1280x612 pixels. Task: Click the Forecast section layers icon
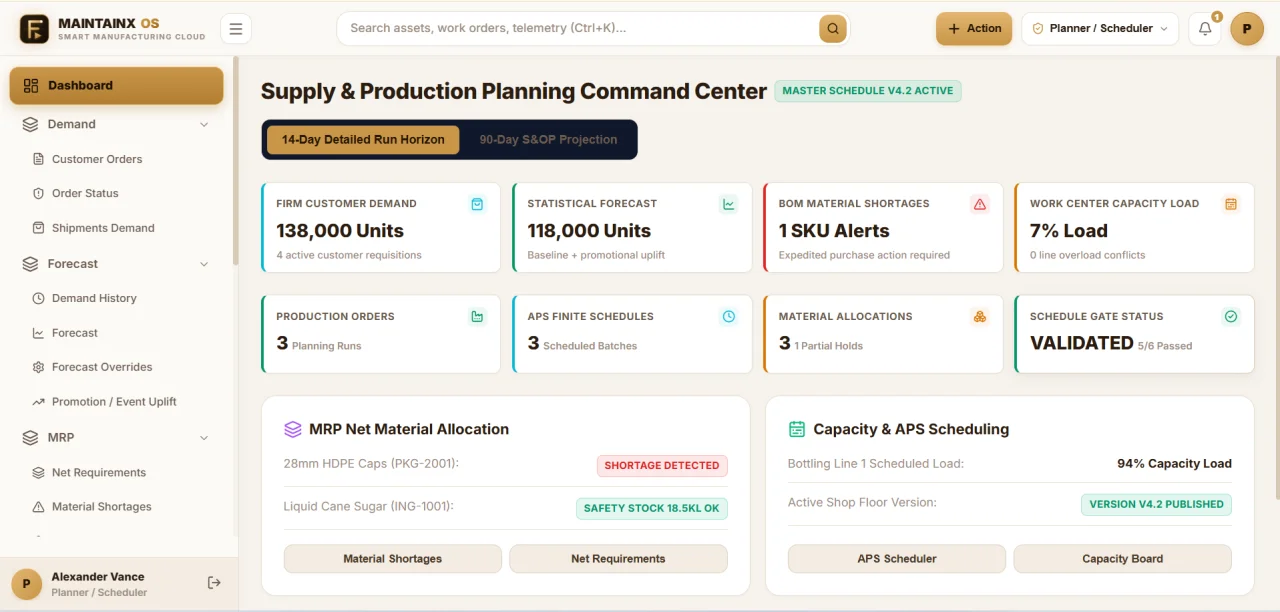coord(30,264)
